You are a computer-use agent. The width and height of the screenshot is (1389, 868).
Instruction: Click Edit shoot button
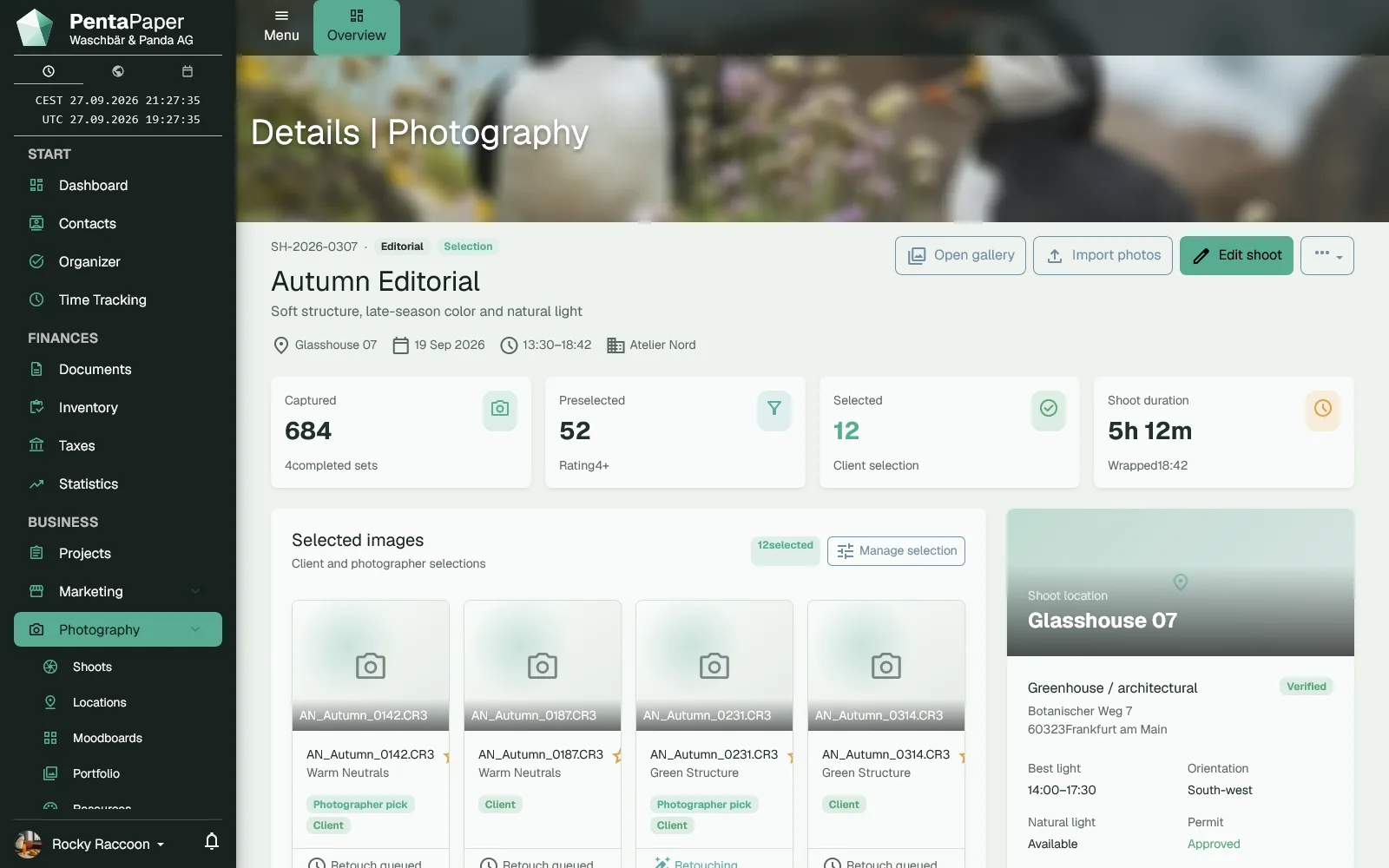pos(1236,255)
